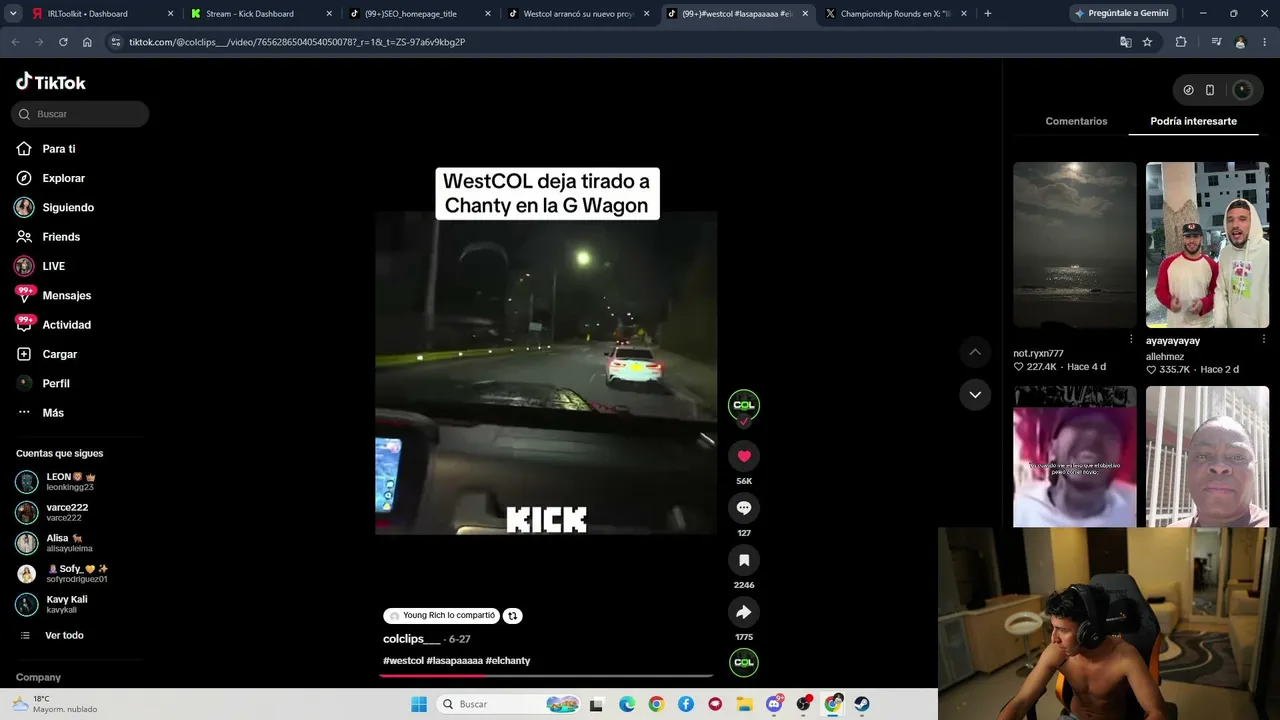The image size is (1280, 720).
Task: Open the Explorar page
Action: (x=63, y=178)
